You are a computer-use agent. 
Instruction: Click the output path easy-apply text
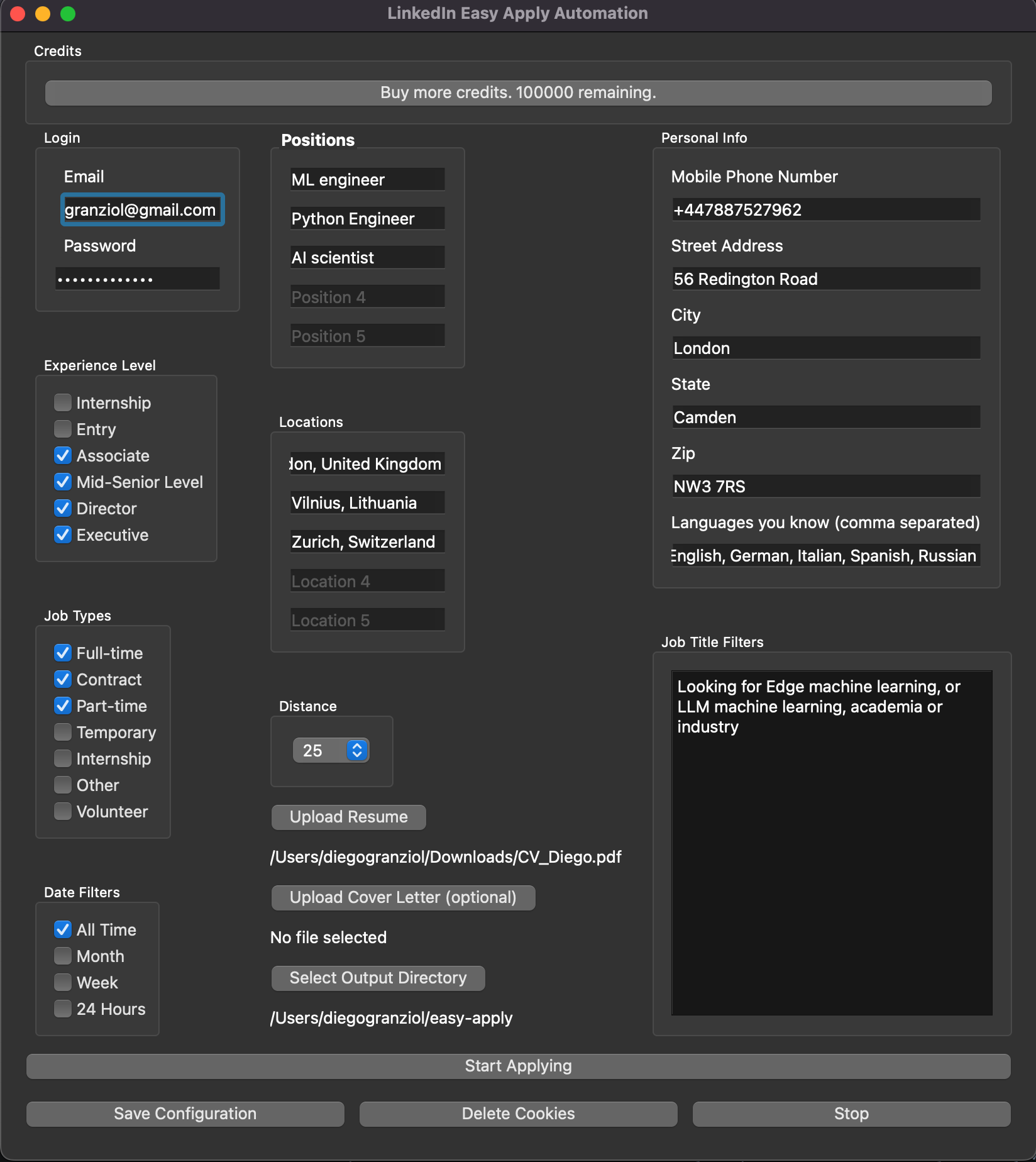(391, 1018)
